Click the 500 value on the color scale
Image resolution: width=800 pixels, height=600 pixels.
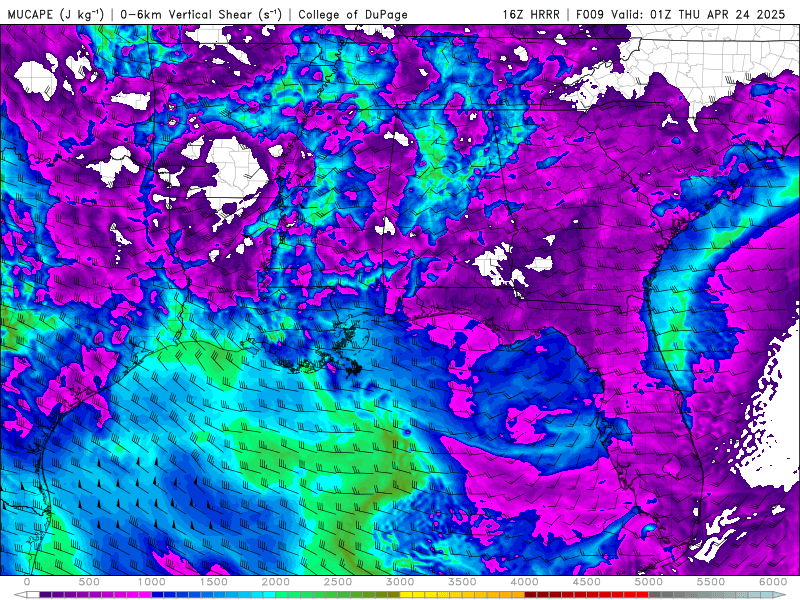[89, 582]
